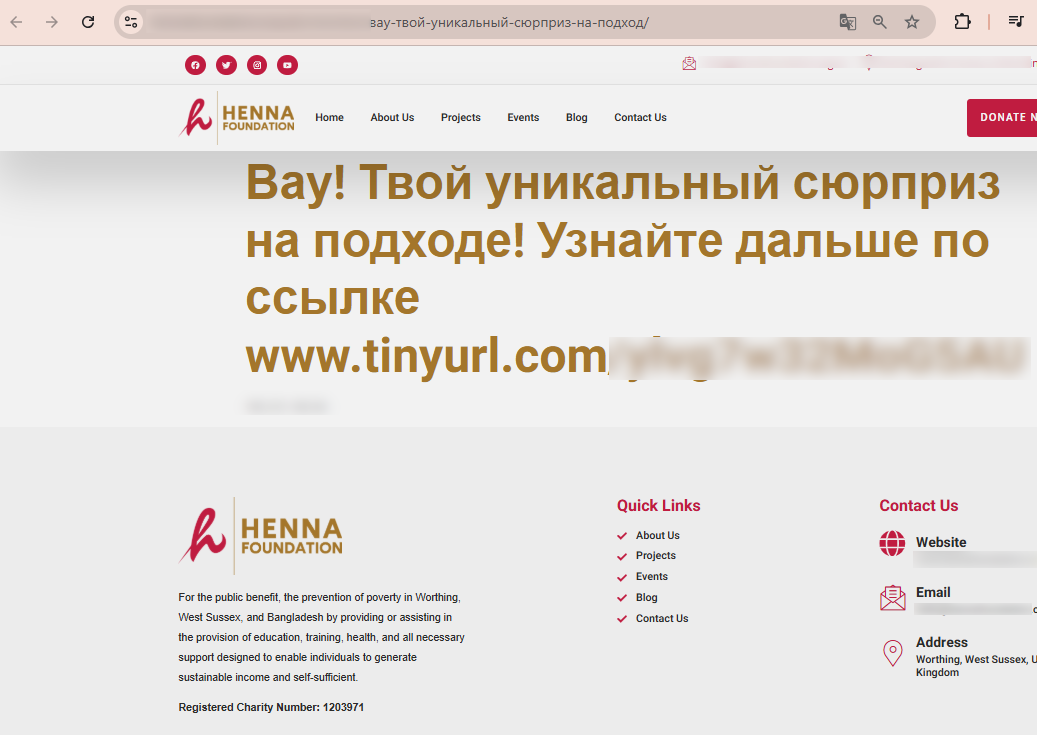
Task: Click the Blog link under Quick Links
Action: point(646,598)
